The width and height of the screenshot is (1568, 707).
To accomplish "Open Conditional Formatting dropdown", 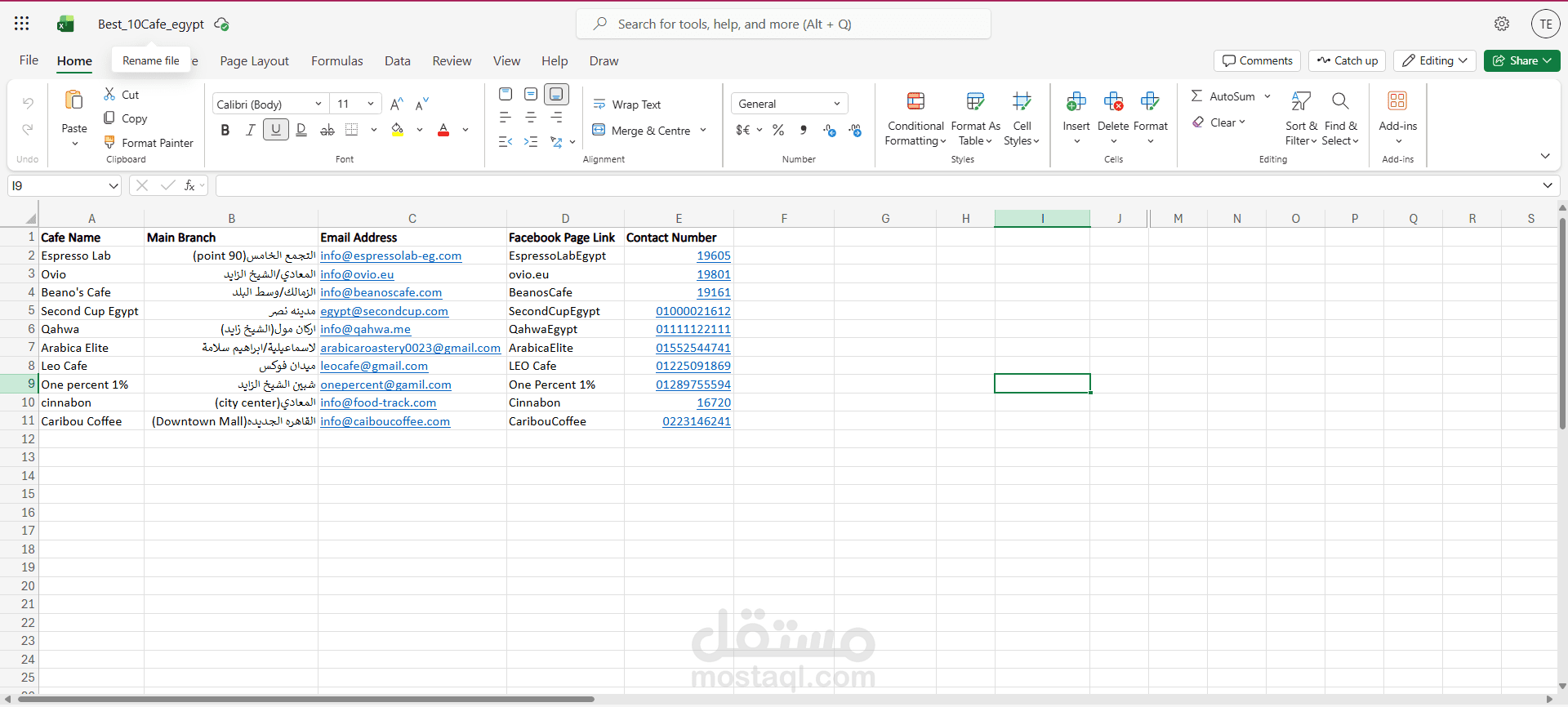I will coord(915,118).
